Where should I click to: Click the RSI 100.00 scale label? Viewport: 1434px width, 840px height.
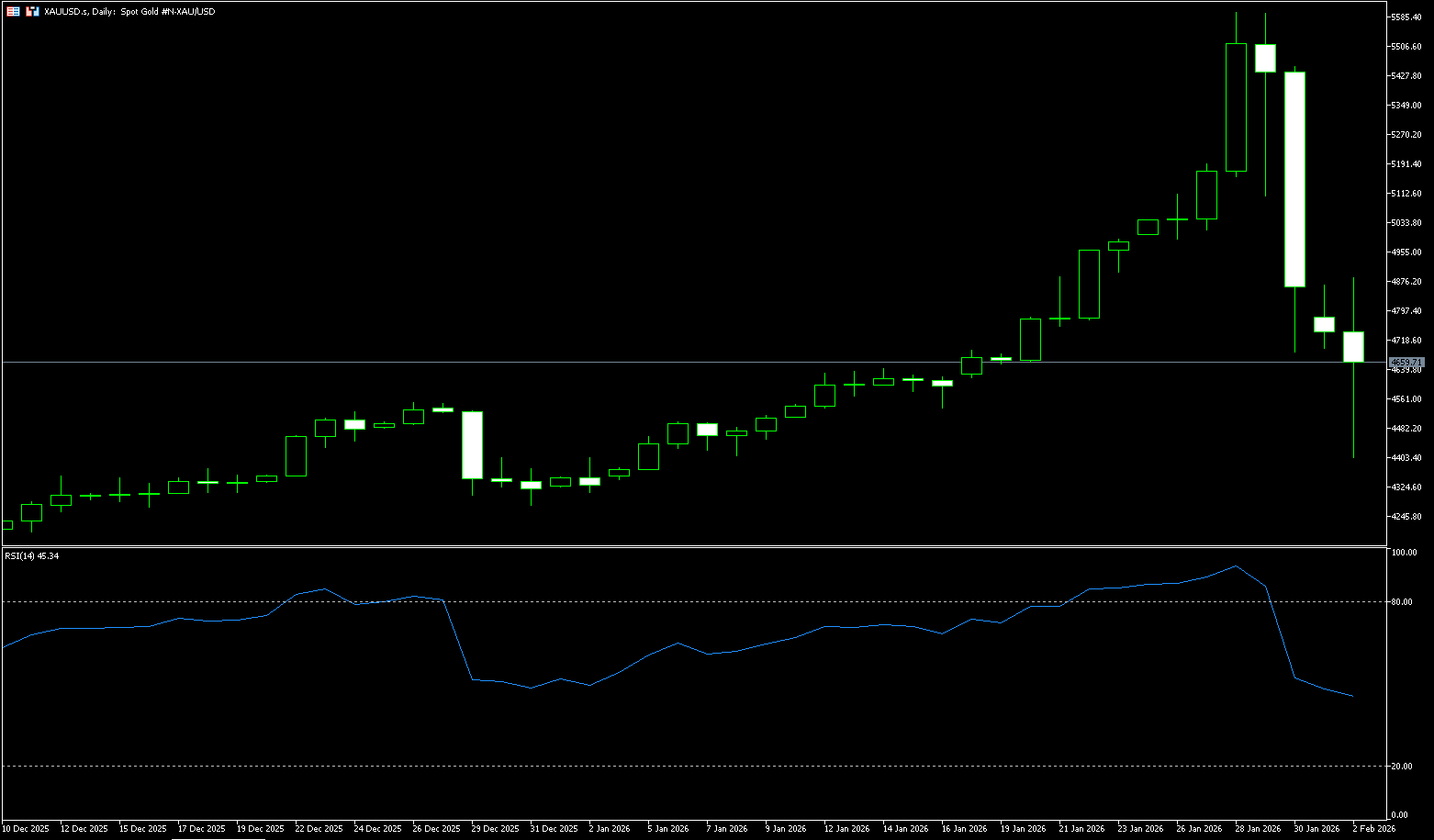pos(1404,553)
